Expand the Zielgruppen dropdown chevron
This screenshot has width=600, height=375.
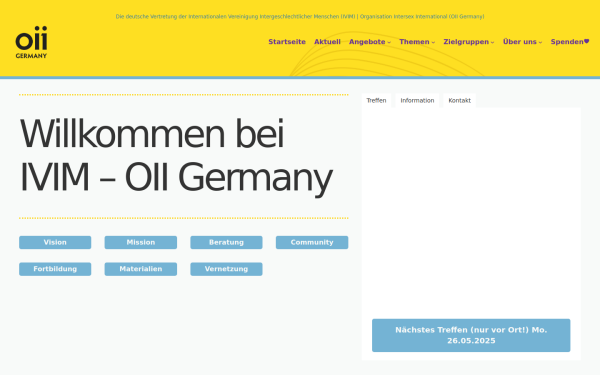coord(492,42)
